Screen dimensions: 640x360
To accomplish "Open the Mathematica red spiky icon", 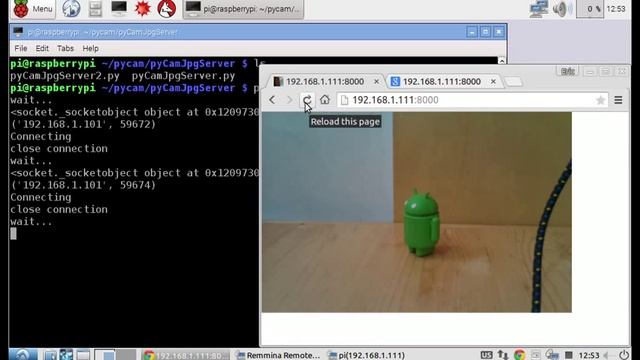I will point(142,9).
